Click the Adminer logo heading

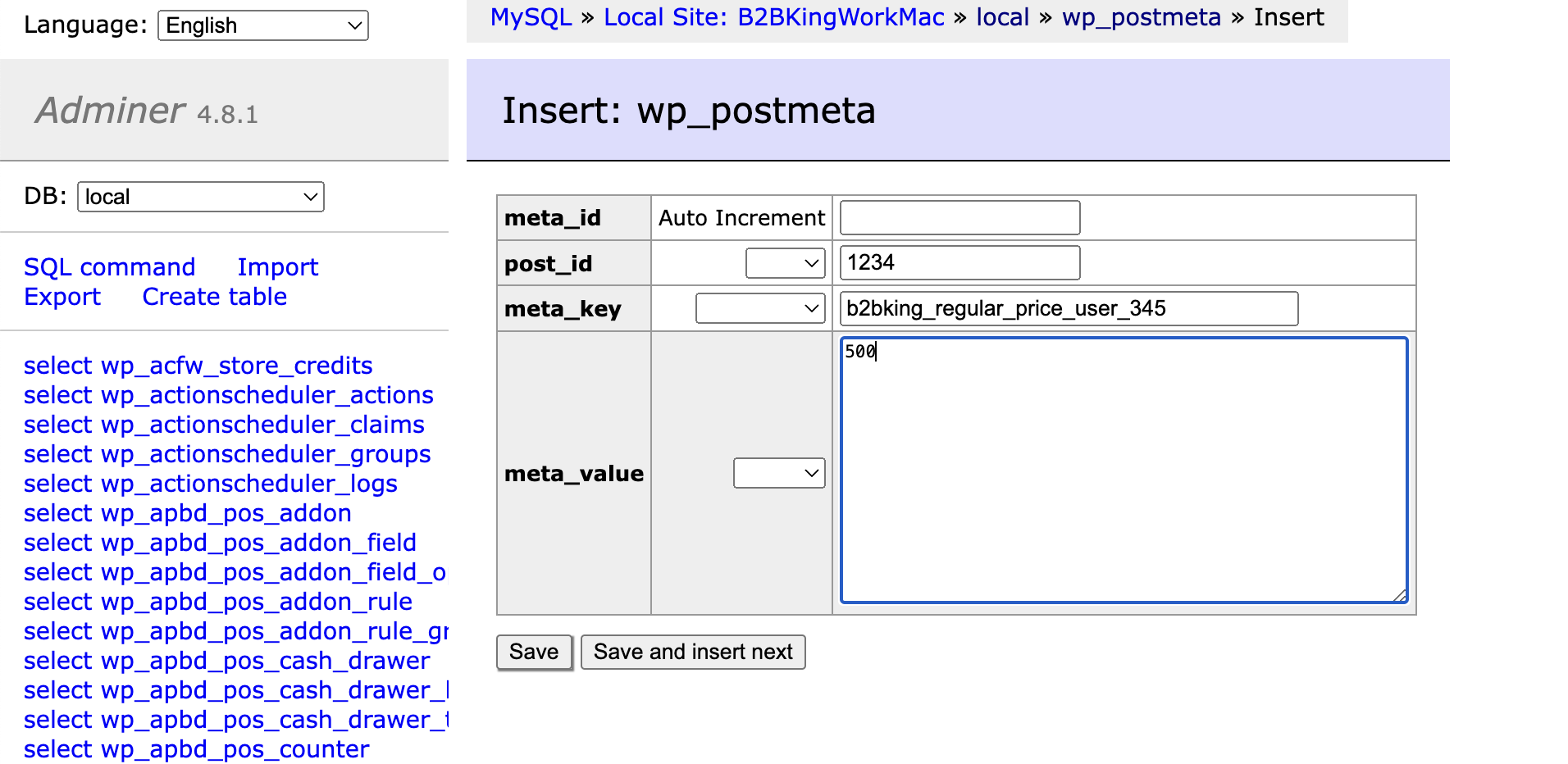[x=111, y=111]
